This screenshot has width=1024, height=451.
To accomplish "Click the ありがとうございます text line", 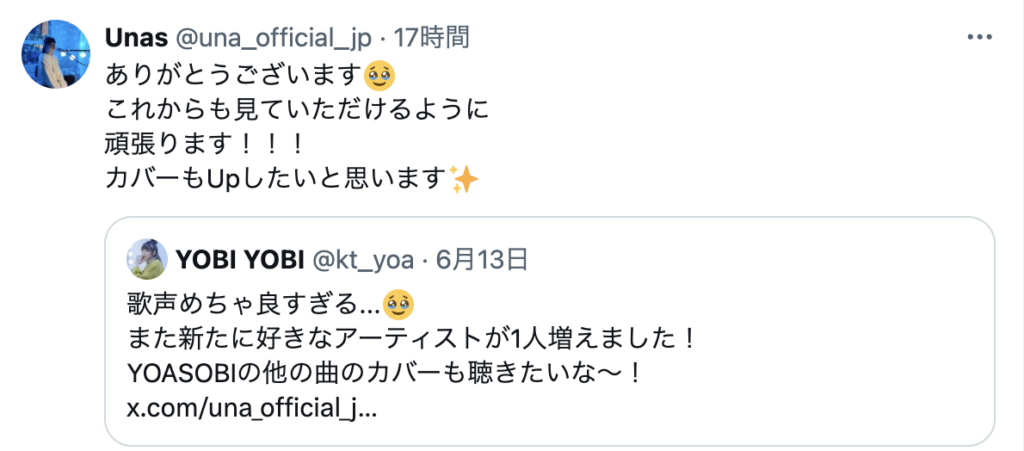I will [x=234, y=78].
